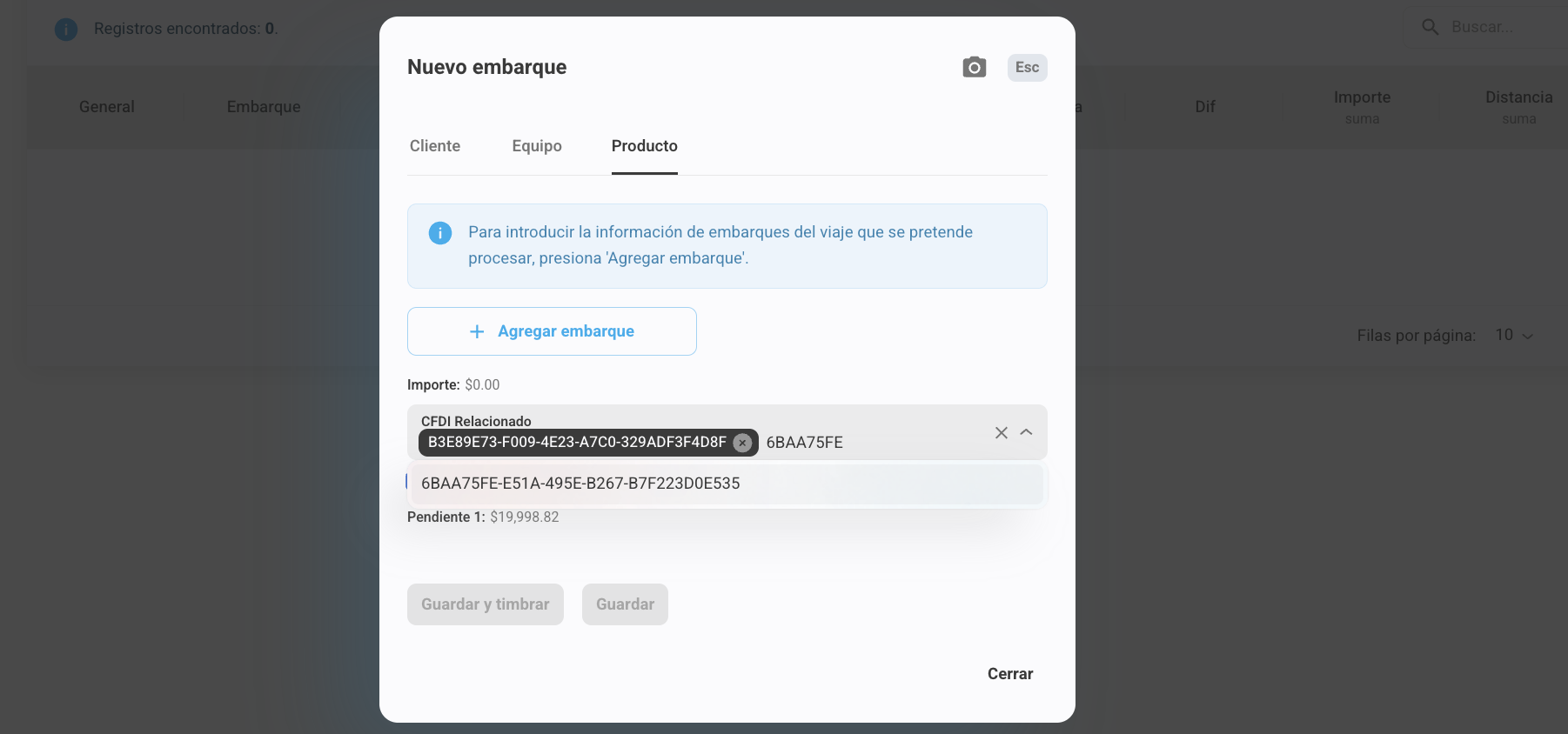Select the Producto tab

[644, 146]
